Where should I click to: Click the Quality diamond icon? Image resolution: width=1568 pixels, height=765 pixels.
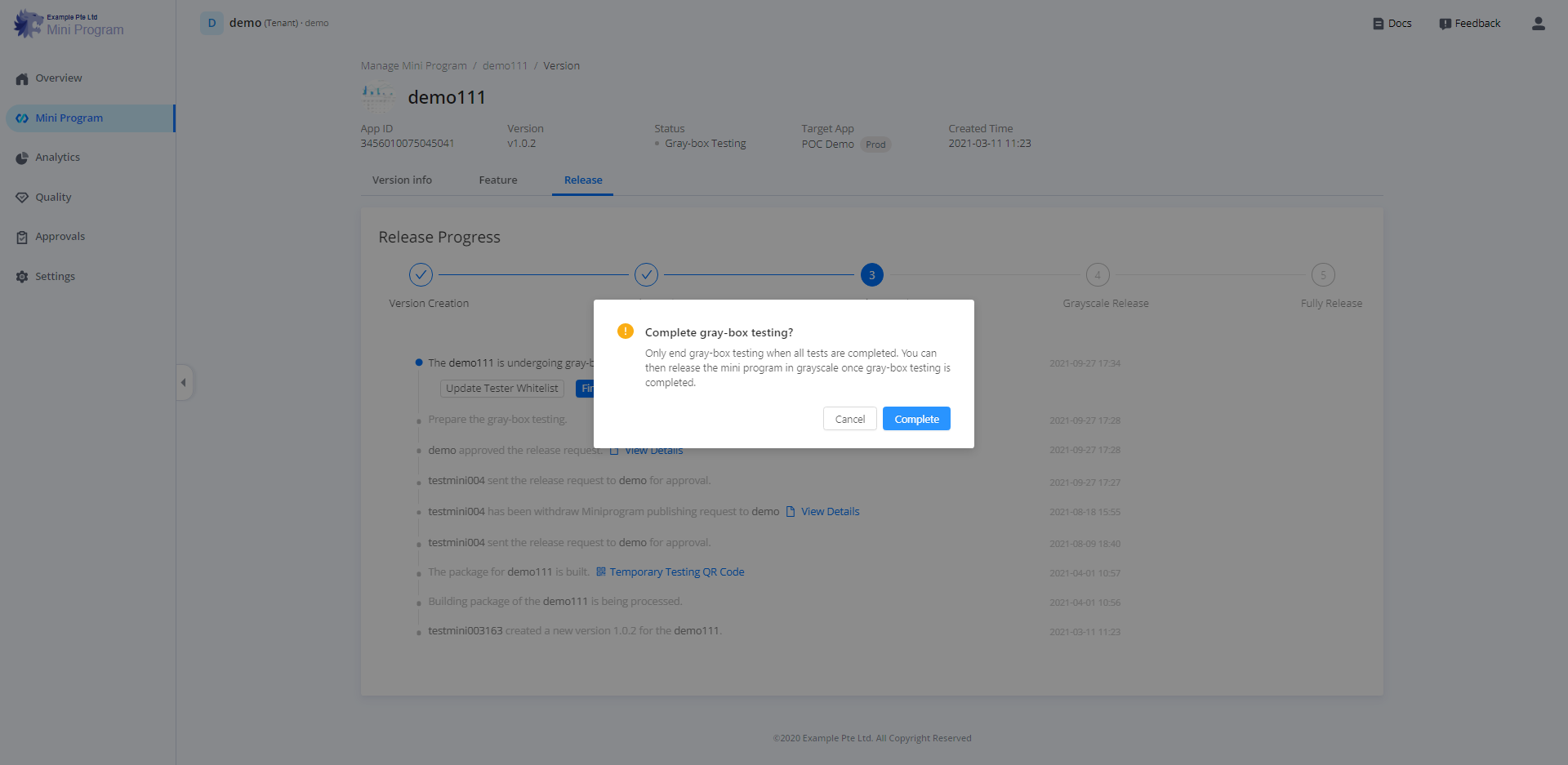(22, 198)
